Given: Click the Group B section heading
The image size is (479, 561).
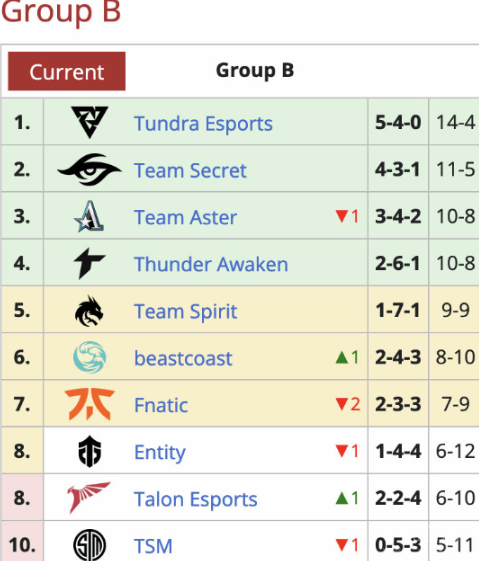Looking at the screenshot, I should pos(61,11).
